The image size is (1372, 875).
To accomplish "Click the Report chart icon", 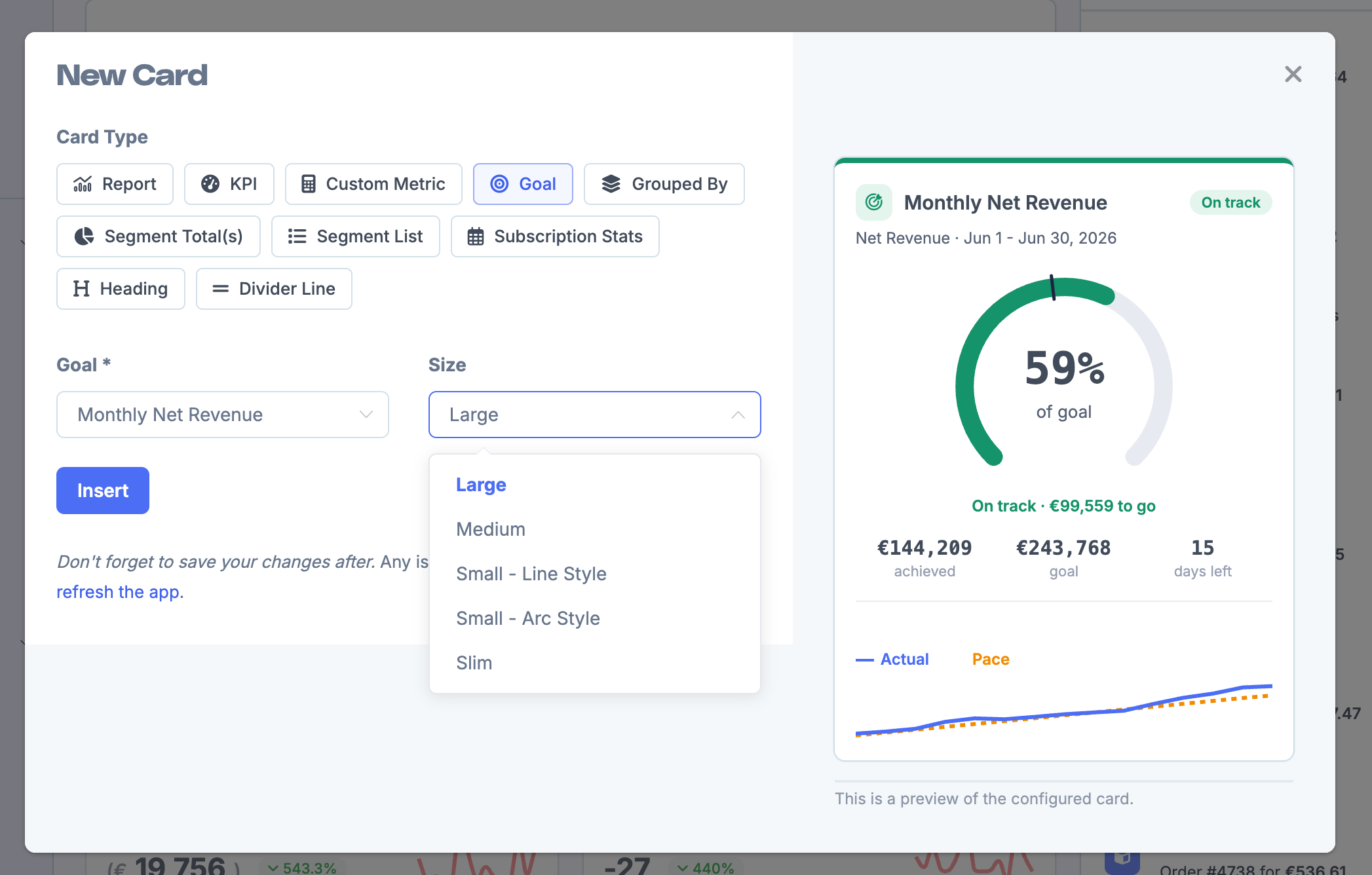I will click(83, 184).
